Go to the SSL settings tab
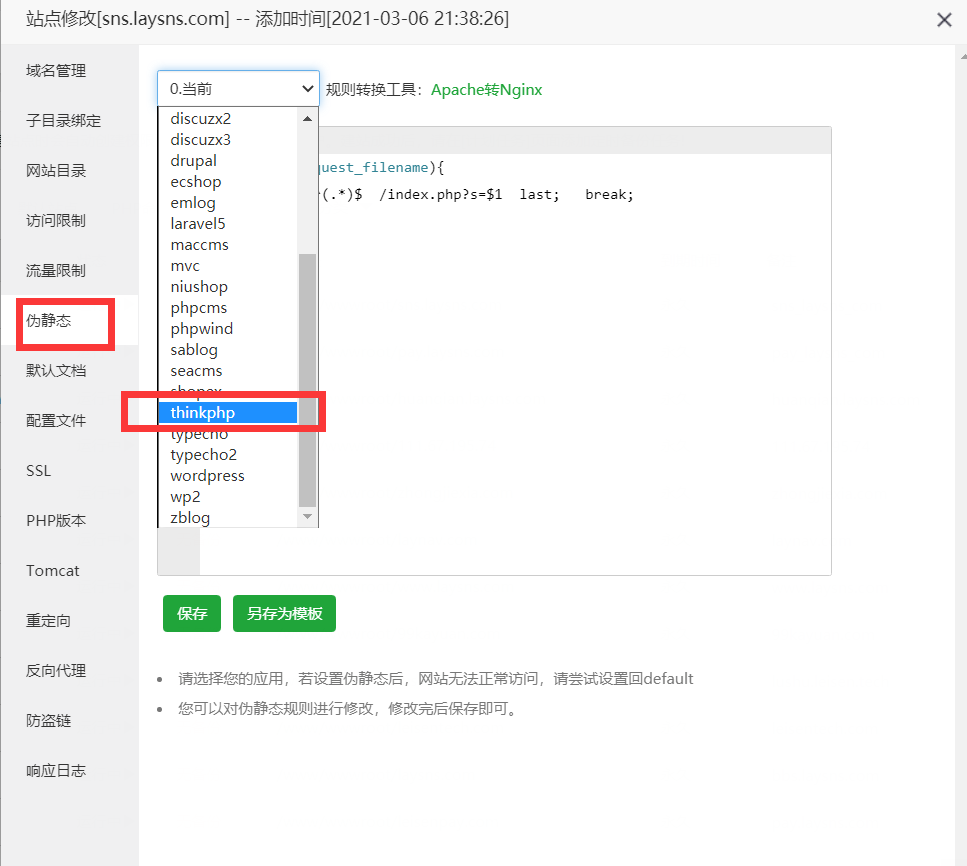 [x=39, y=471]
